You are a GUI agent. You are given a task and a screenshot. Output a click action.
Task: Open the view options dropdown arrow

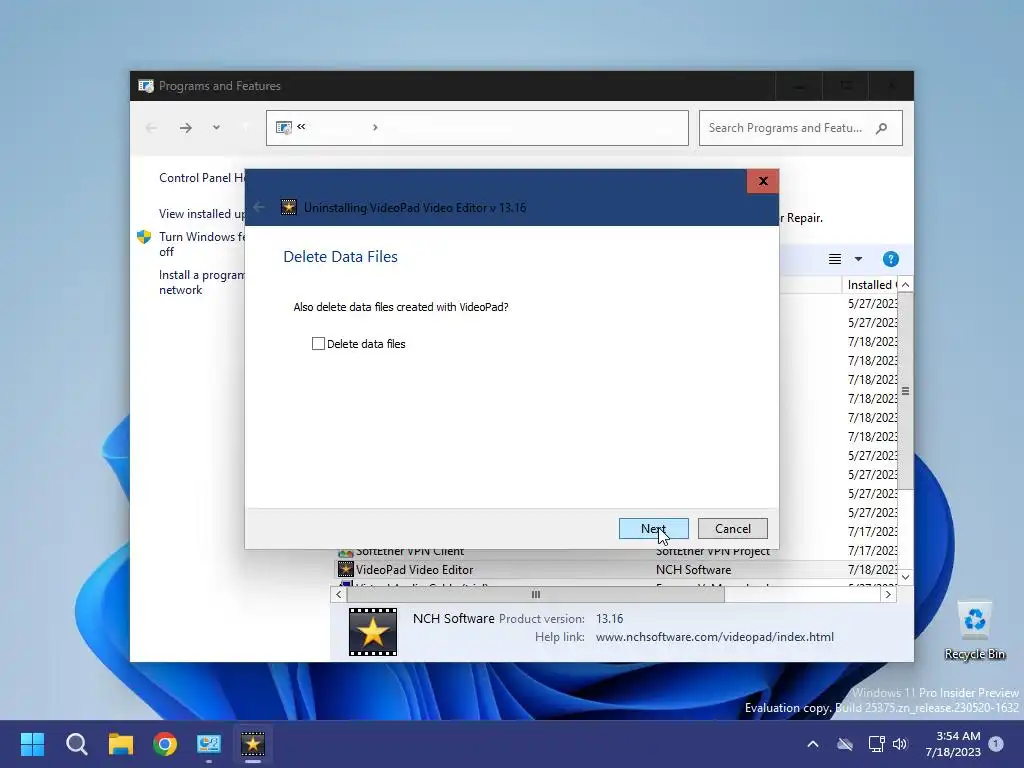point(858,259)
